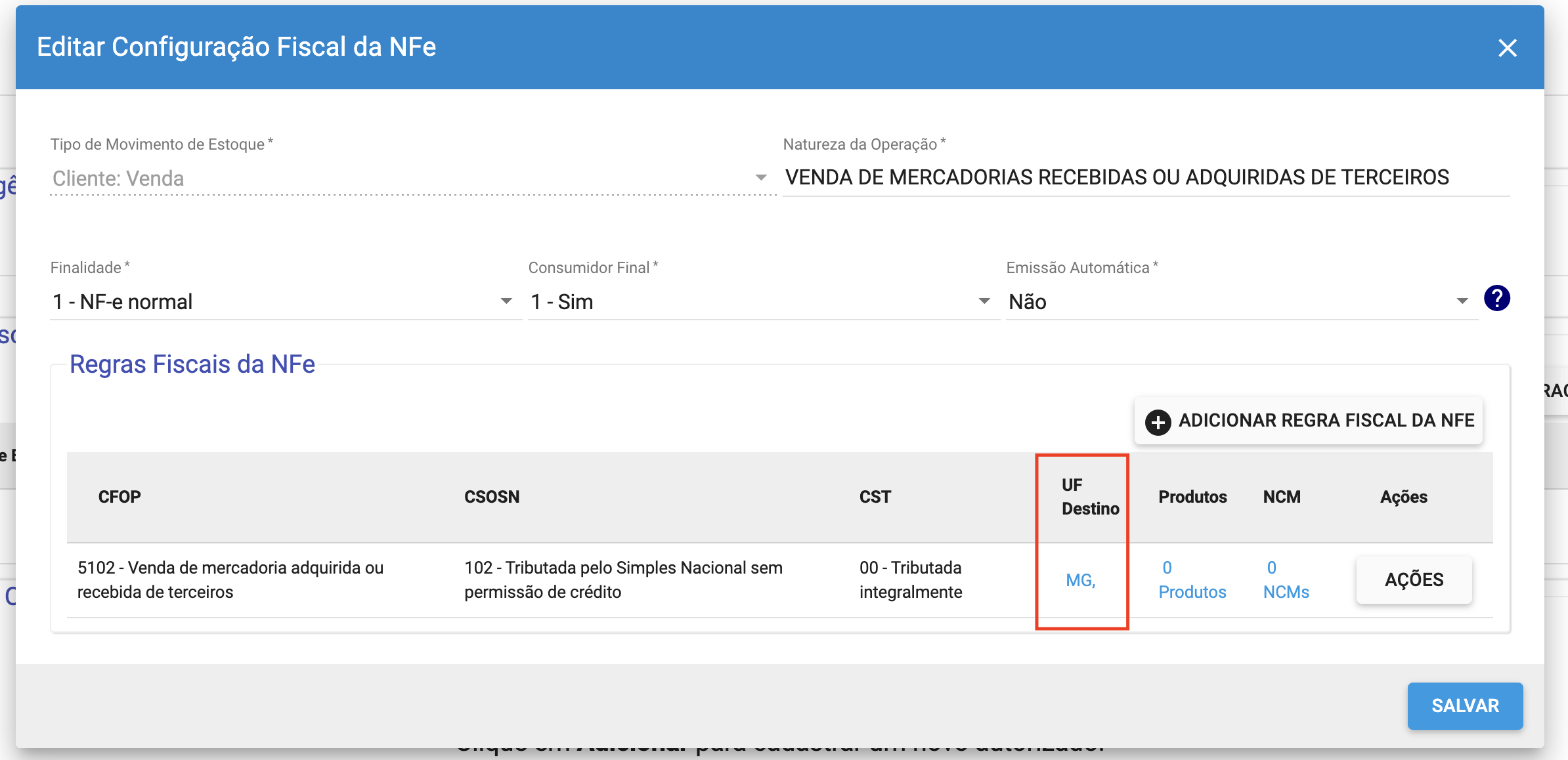Select the Ações column header

tap(1404, 497)
